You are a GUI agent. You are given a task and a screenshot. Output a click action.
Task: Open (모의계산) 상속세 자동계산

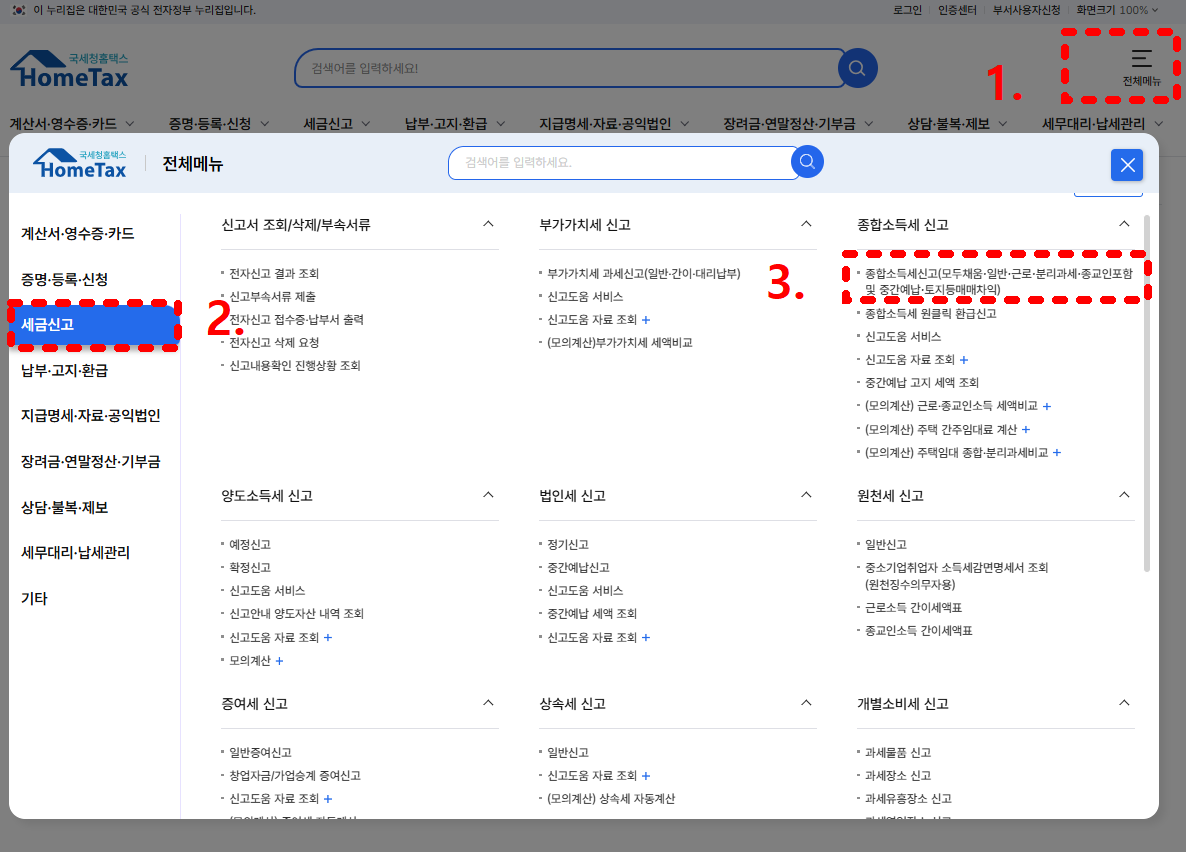[x=611, y=799]
